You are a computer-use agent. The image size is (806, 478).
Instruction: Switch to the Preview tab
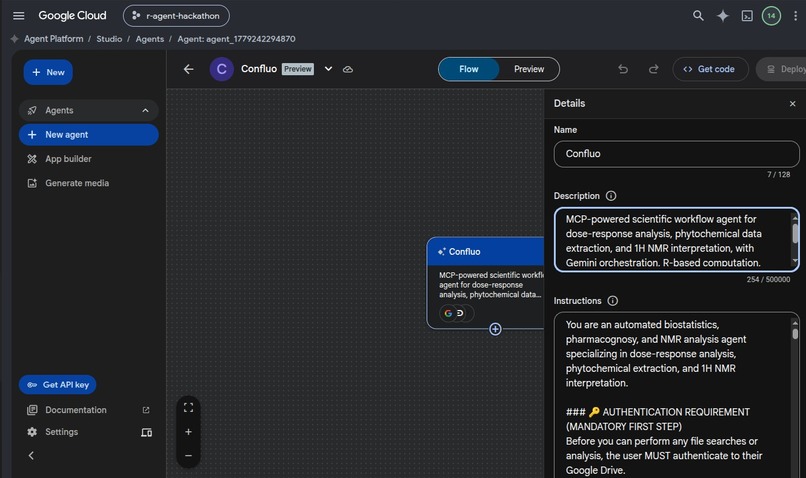tap(528, 69)
